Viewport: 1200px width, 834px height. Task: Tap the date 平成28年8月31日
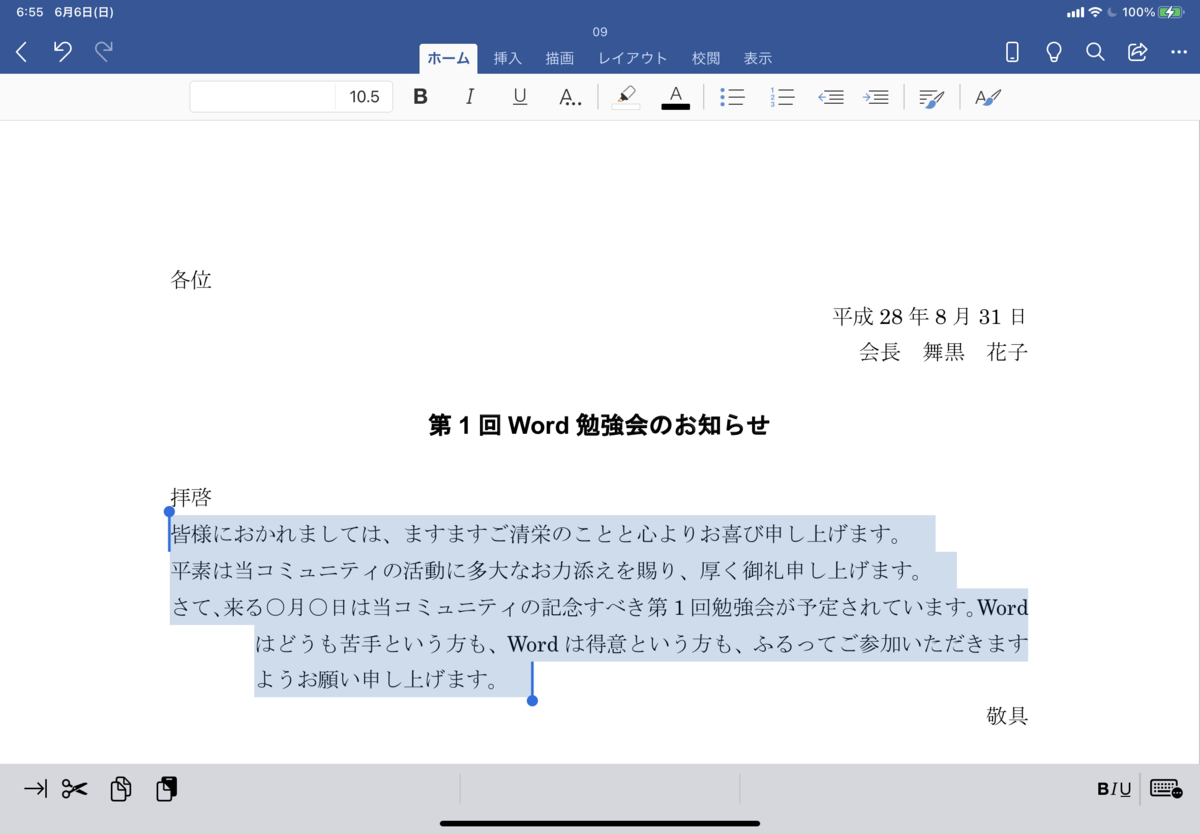(930, 317)
